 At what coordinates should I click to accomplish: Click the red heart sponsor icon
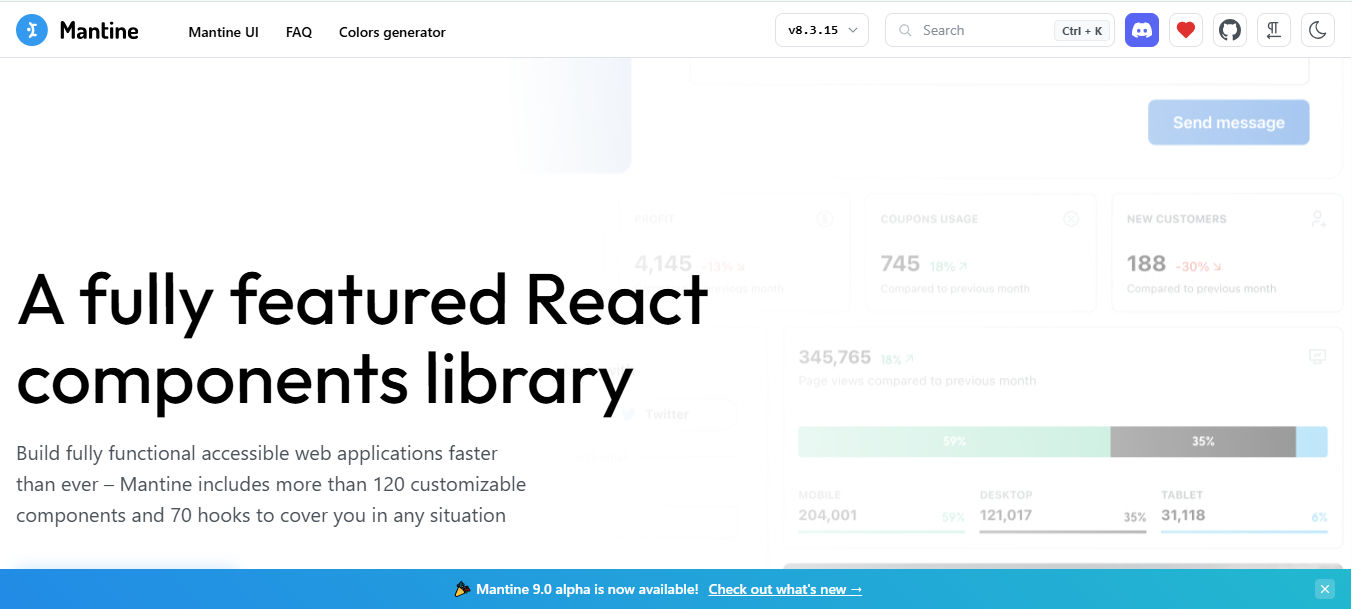click(1186, 30)
